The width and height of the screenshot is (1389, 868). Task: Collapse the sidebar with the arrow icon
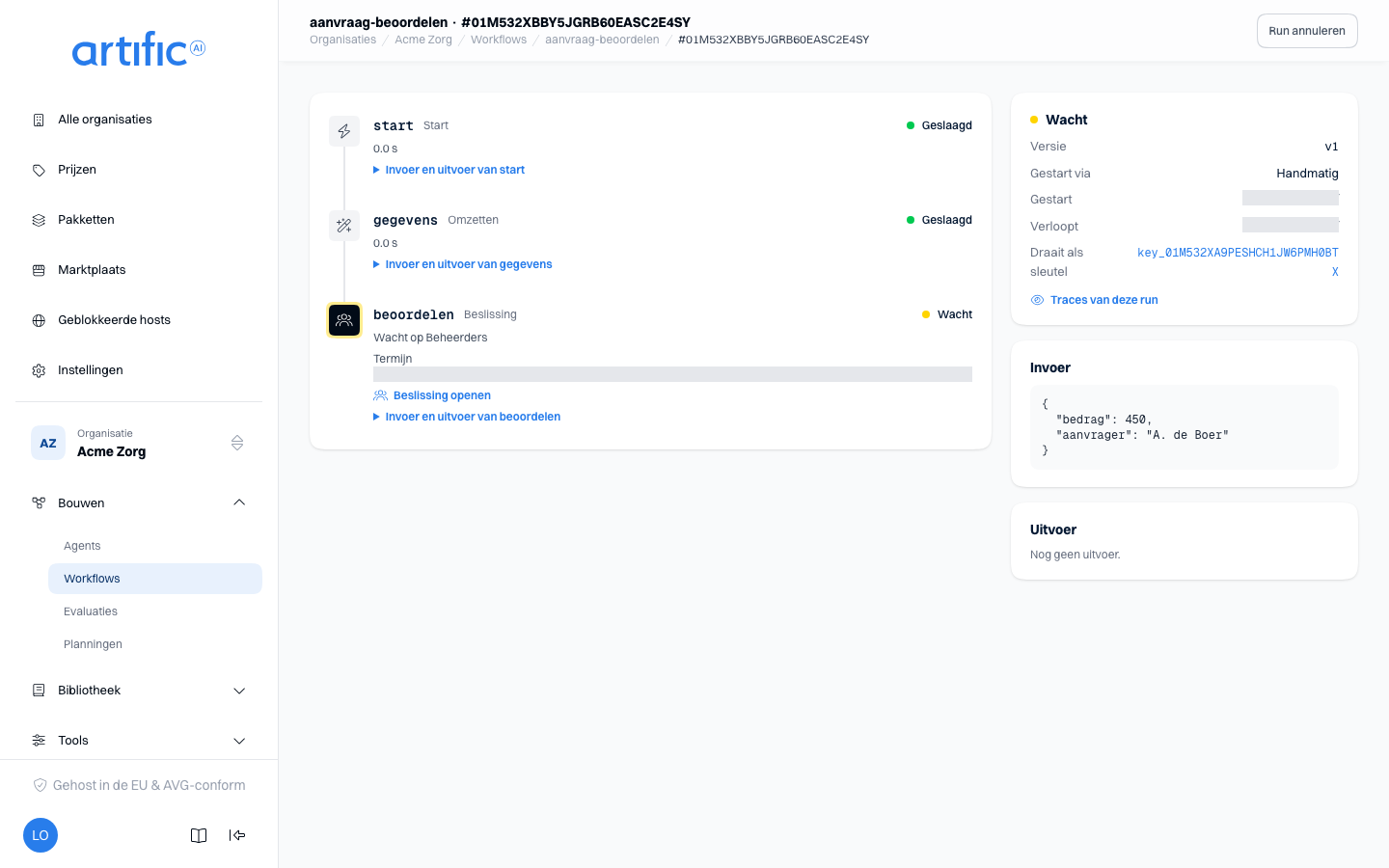[237, 835]
